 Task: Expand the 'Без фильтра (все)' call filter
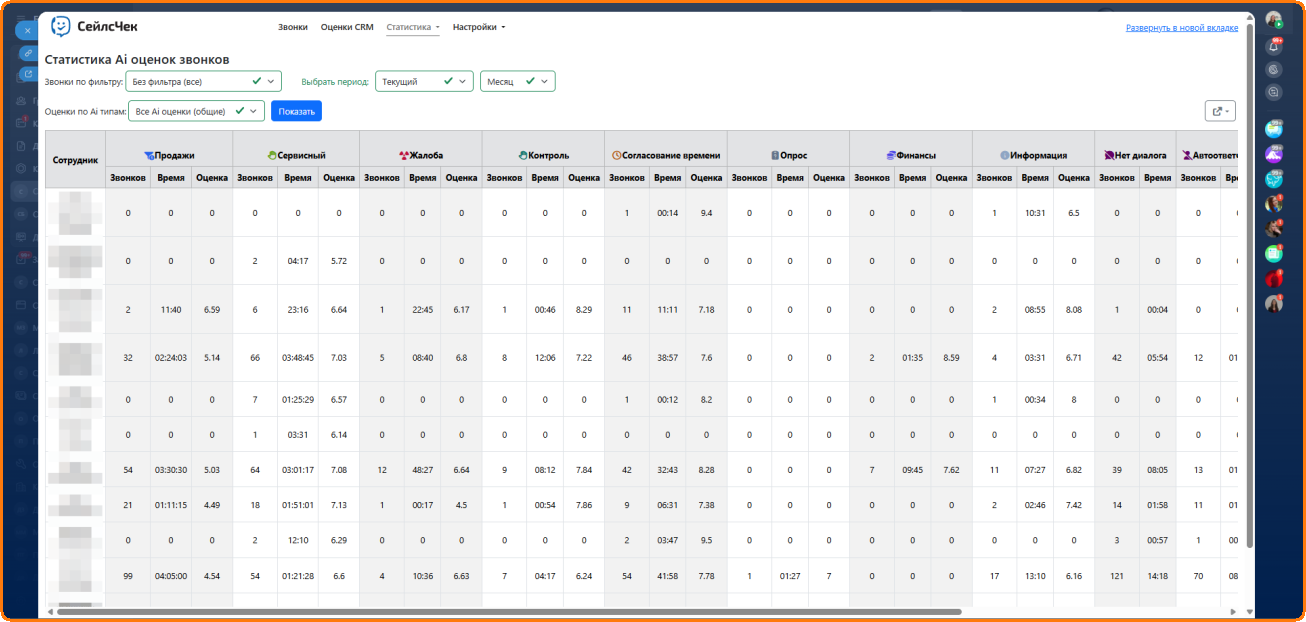198,82
